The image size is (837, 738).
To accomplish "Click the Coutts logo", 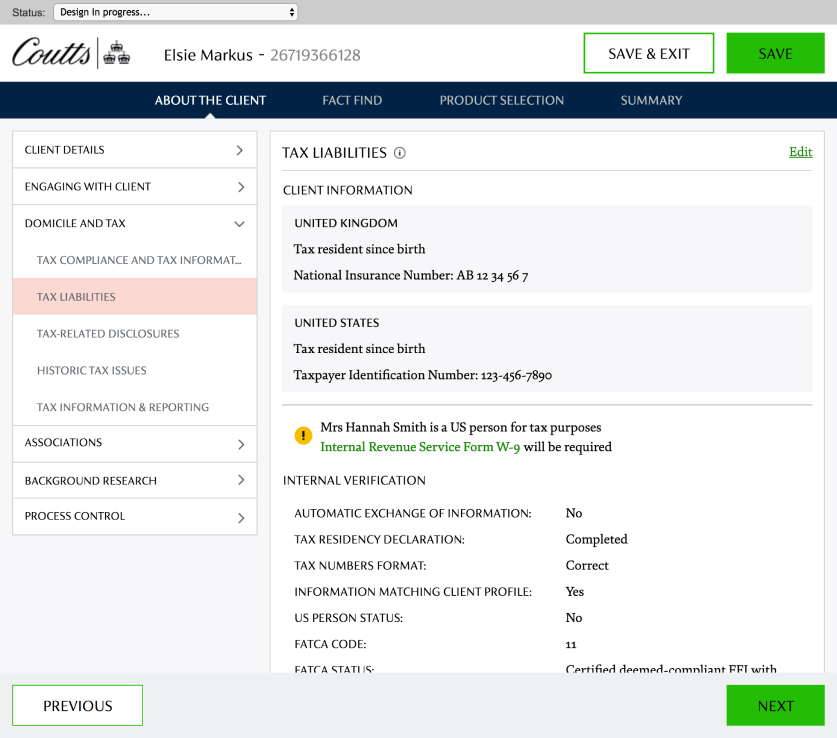I will [71, 53].
